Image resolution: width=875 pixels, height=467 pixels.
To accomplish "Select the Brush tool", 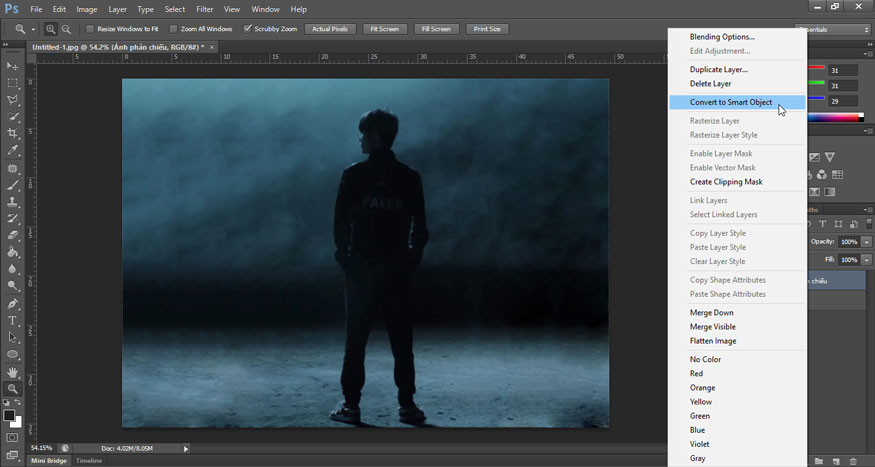I will coord(12,185).
